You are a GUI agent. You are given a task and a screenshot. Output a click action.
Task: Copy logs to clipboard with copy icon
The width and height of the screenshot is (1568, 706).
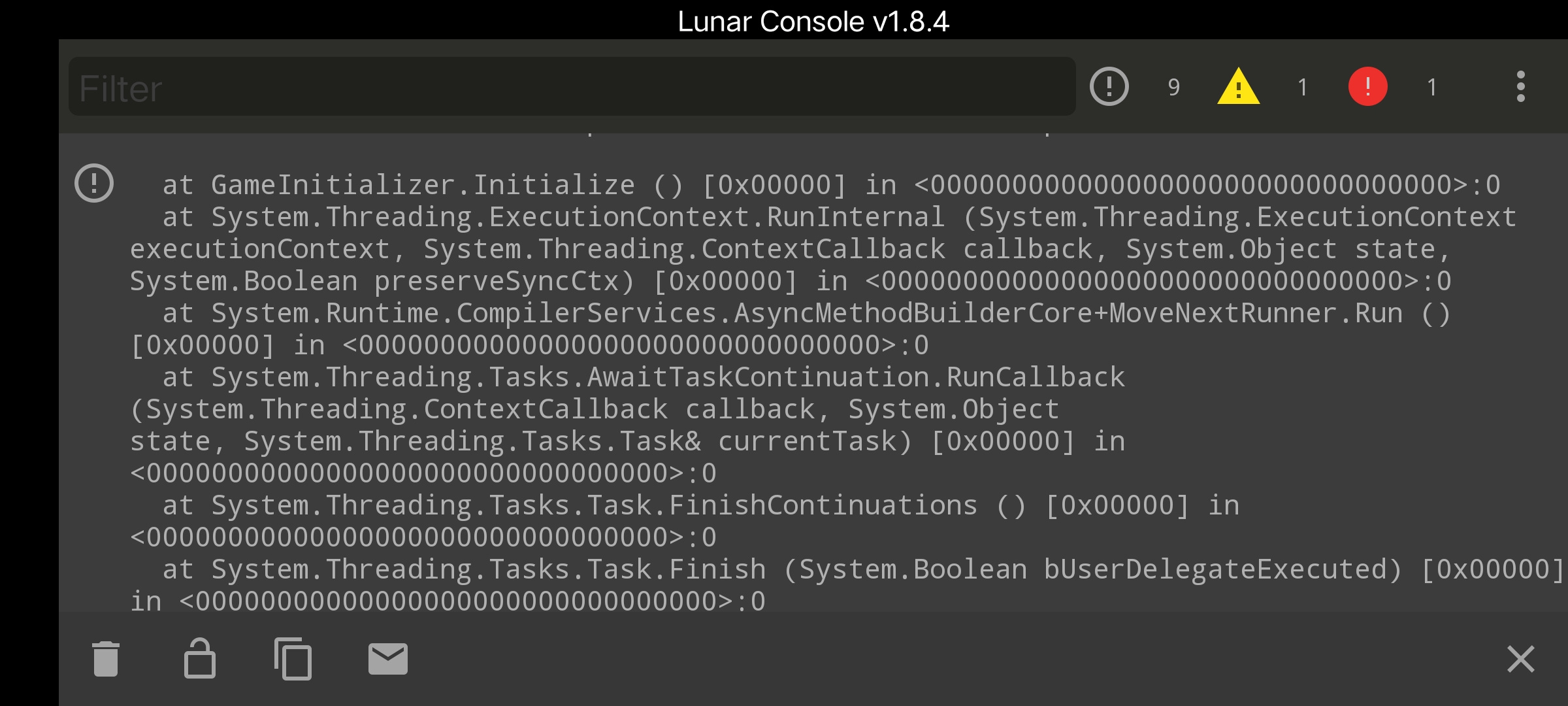[293, 658]
